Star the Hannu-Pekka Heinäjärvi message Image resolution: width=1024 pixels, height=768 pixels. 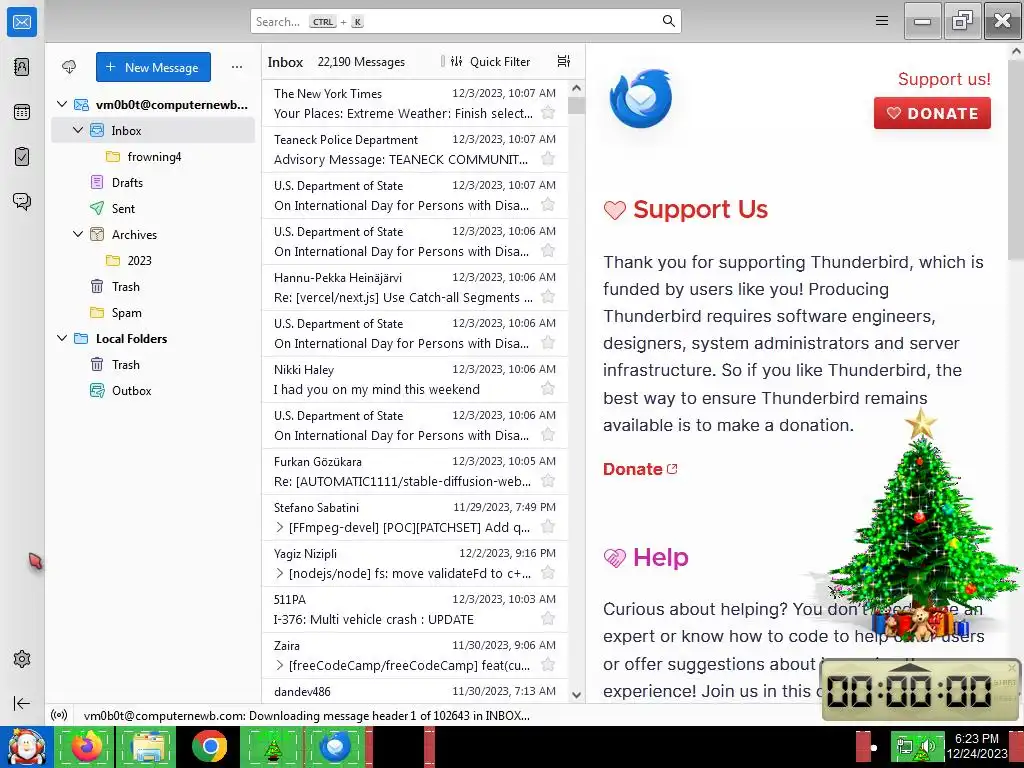point(548,296)
